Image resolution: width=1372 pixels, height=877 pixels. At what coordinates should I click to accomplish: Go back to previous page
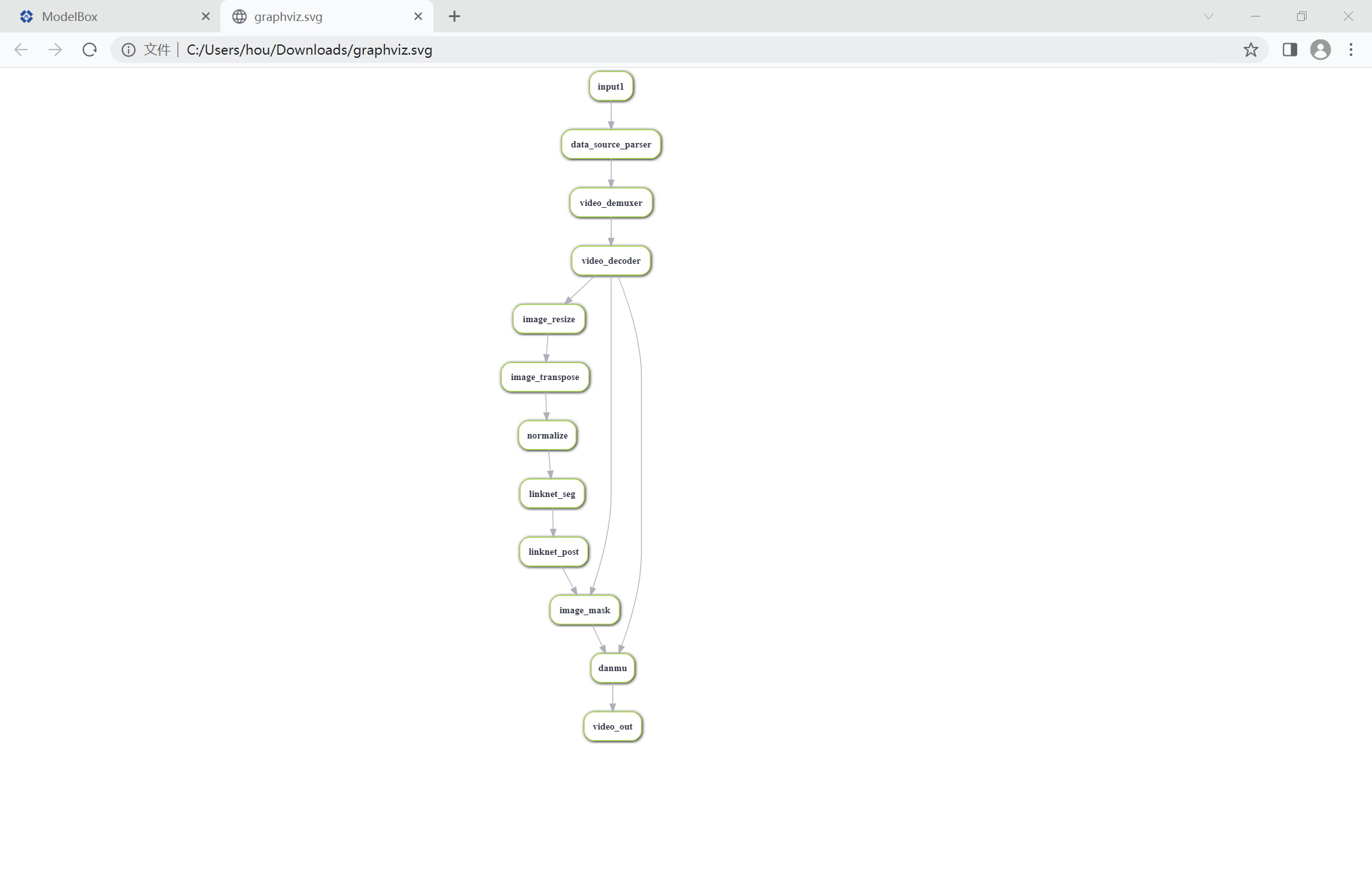[21, 50]
